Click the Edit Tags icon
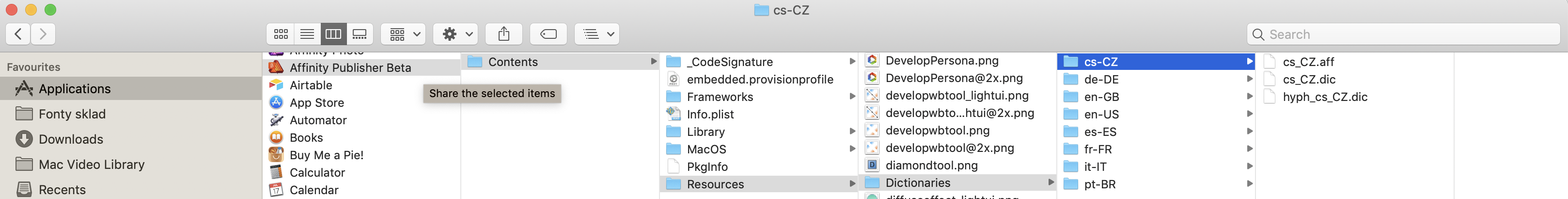 click(x=548, y=34)
